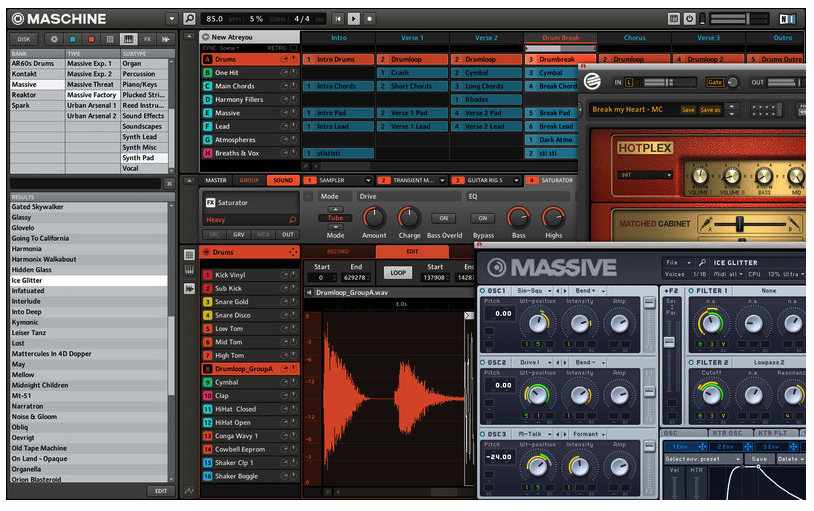Toggle the Bass Overld ON switch
814x511 pixels.
pyautogui.click(x=443, y=218)
